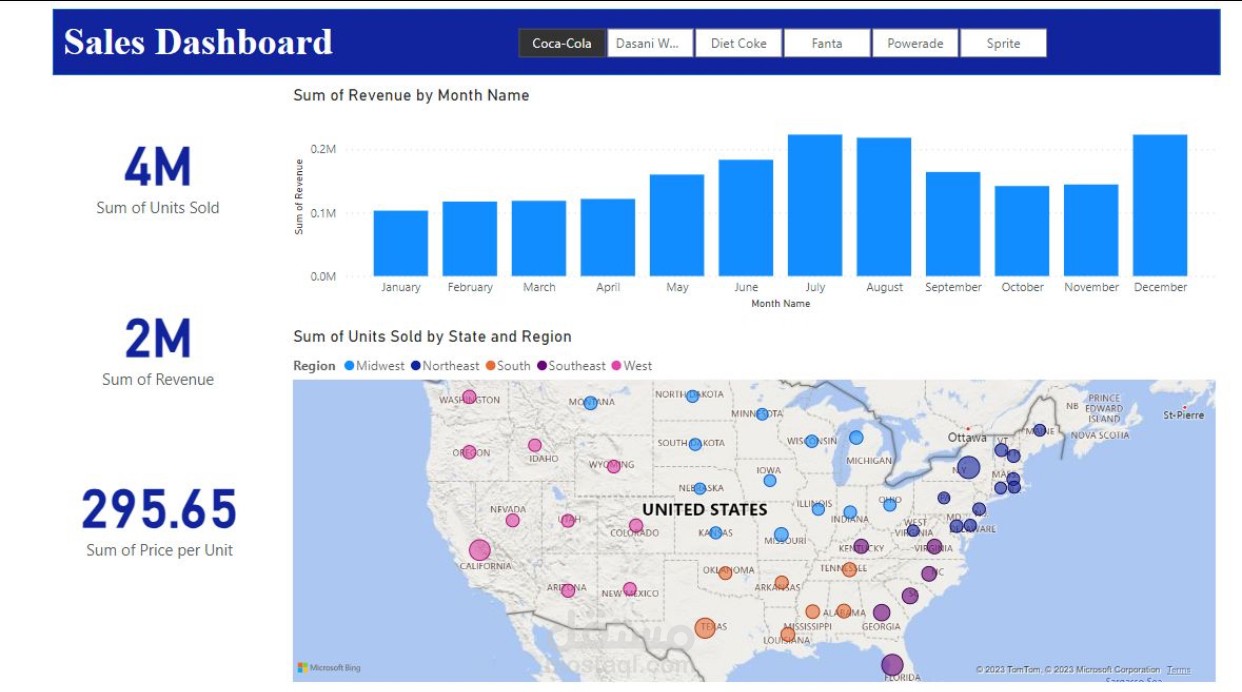Select the Minnesota bubble on the map
1242x692 pixels.
(762, 414)
